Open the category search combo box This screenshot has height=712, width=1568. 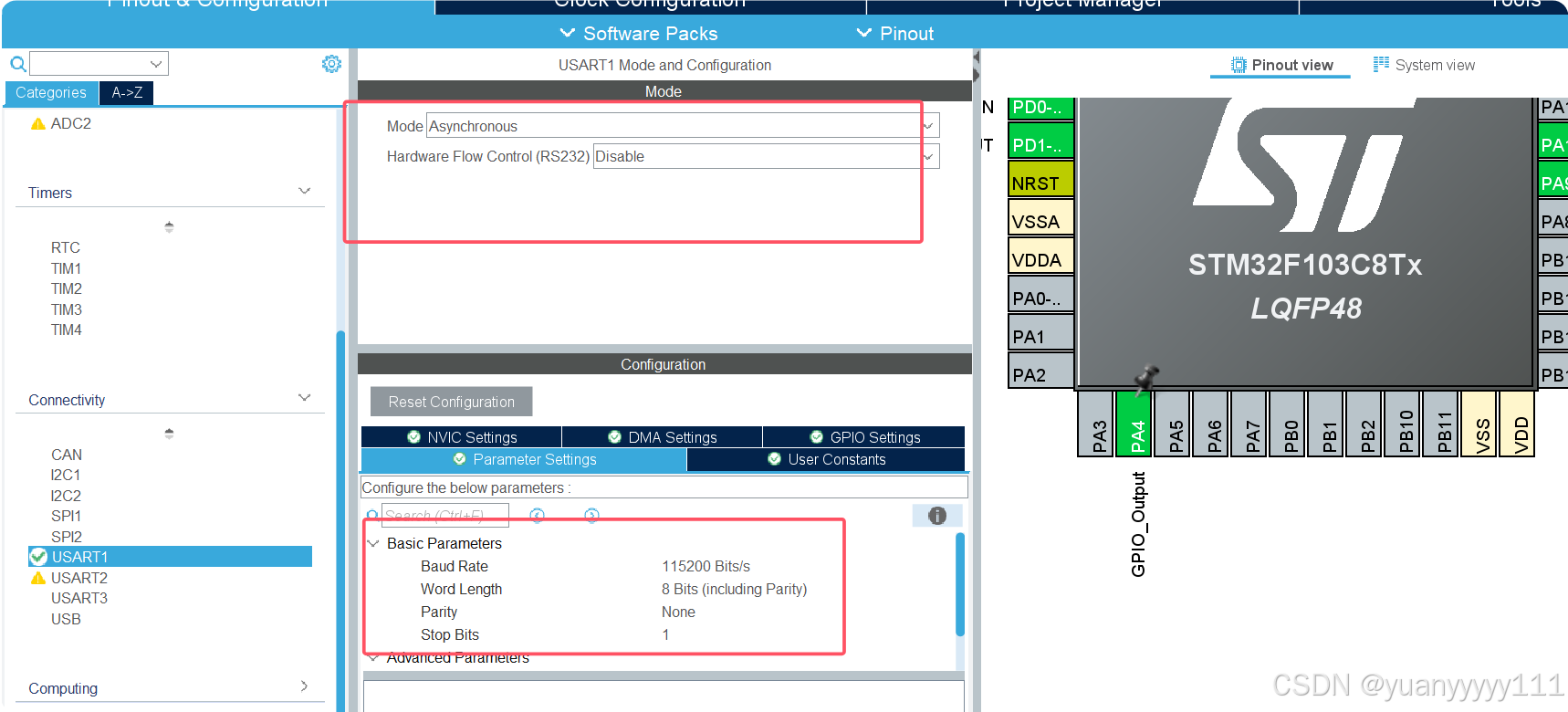pos(99,64)
